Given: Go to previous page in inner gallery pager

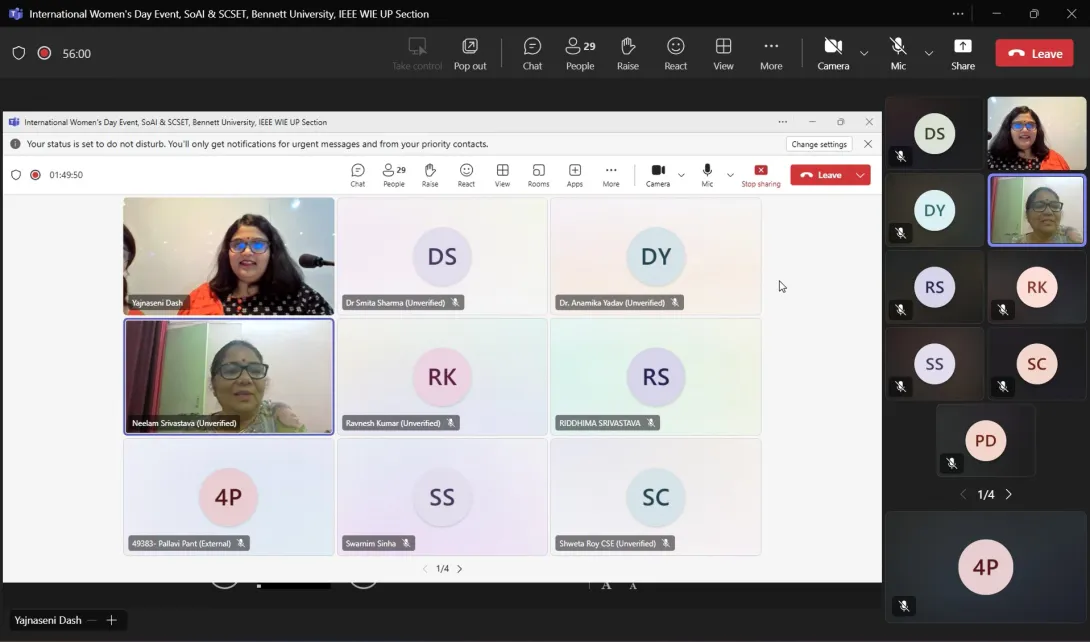Looking at the screenshot, I should [425, 568].
